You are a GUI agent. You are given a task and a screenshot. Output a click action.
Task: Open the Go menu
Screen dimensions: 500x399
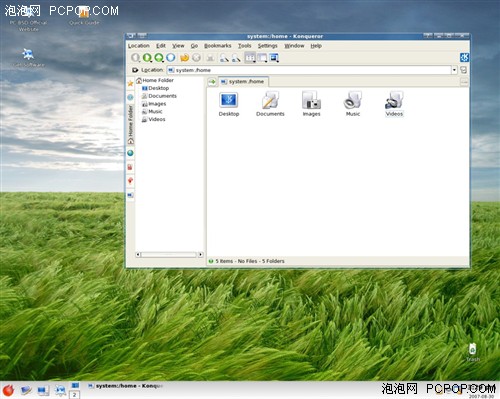pyautogui.click(x=194, y=46)
